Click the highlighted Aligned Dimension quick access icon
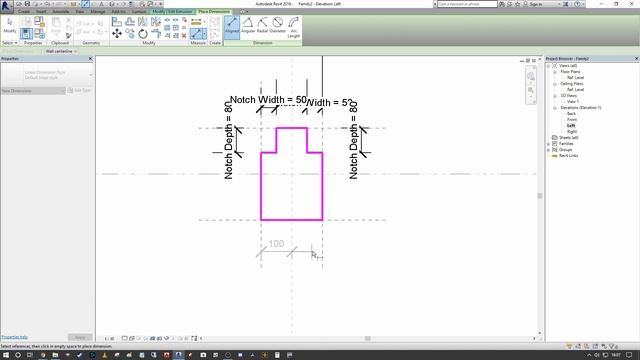This screenshot has height=360, width=640. tap(85, 4)
